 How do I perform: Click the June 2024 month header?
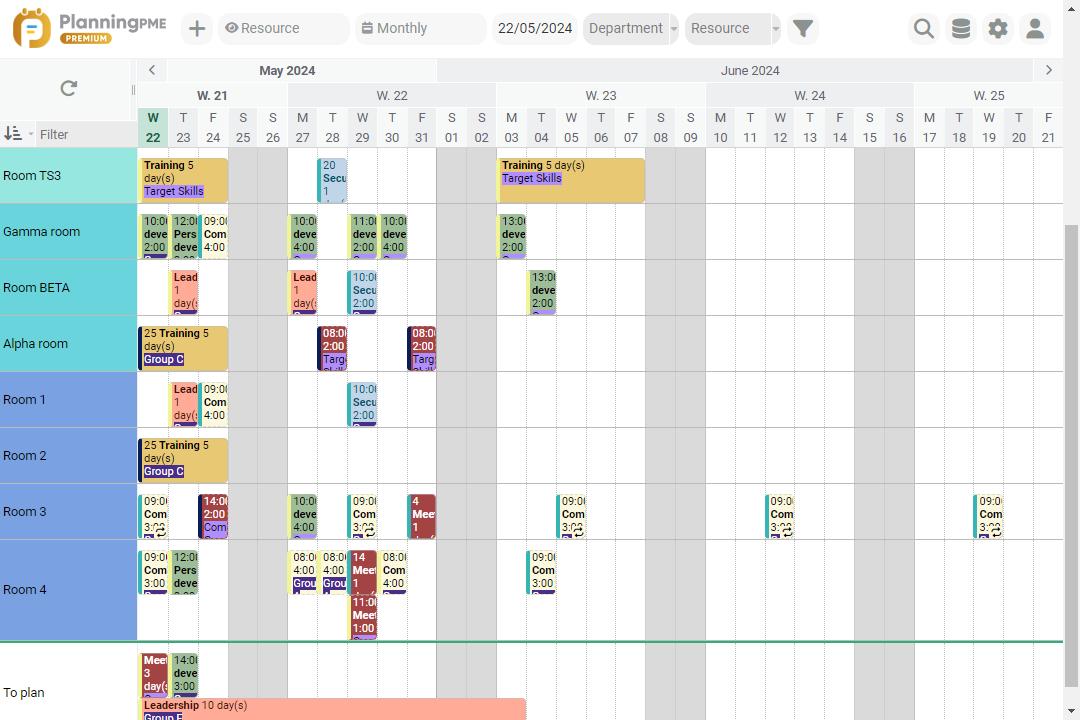(750, 70)
